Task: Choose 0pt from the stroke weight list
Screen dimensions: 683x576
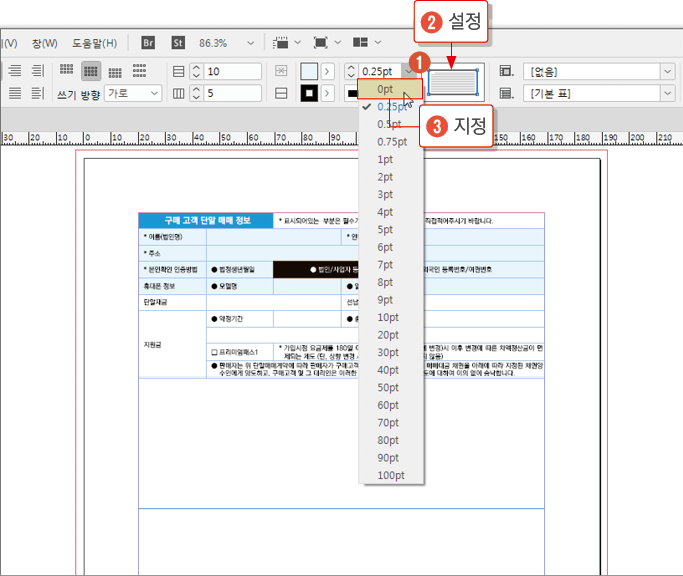Action: (x=390, y=89)
